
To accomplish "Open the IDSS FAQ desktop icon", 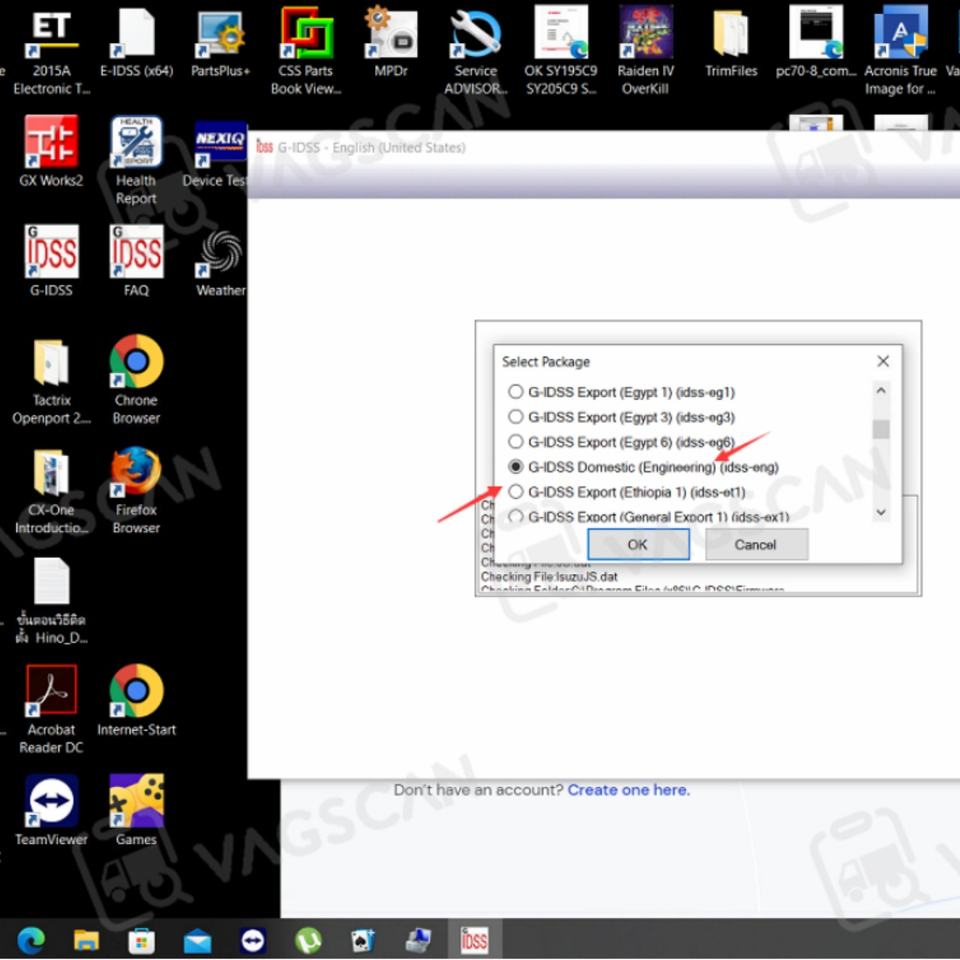I will (136, 261).
